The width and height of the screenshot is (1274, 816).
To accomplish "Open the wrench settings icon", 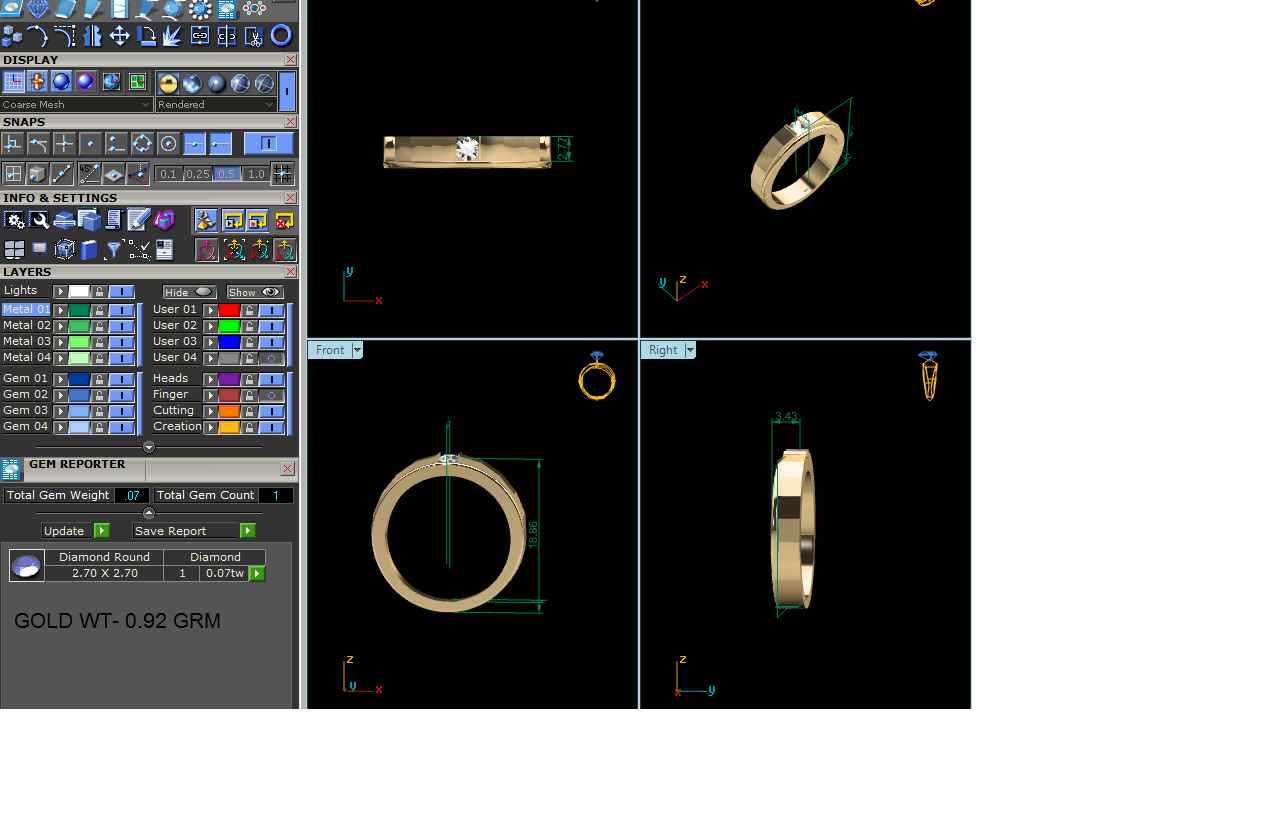I will pyautogui.click(x=39, y=220).
